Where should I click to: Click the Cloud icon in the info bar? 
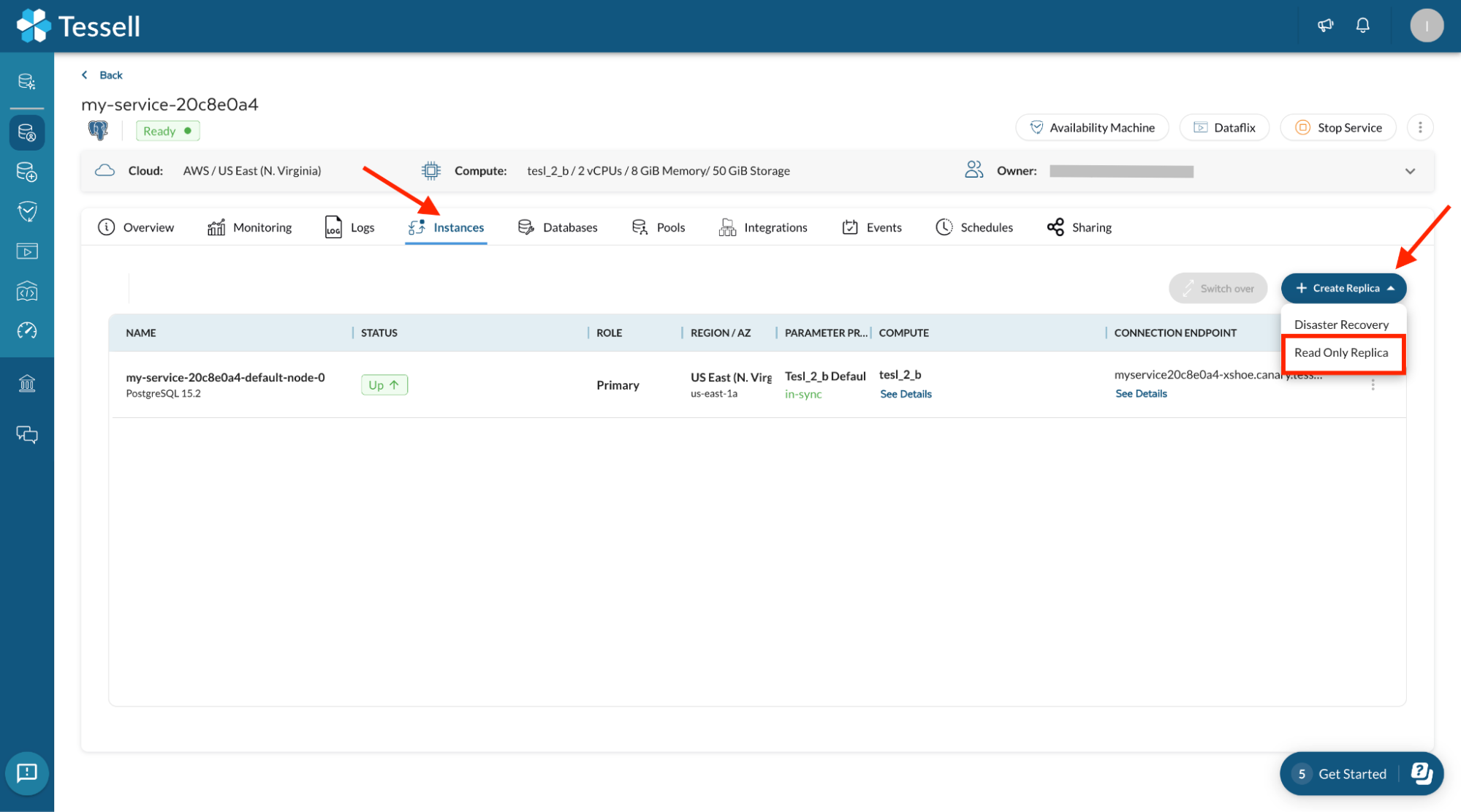tap(105, 170)
